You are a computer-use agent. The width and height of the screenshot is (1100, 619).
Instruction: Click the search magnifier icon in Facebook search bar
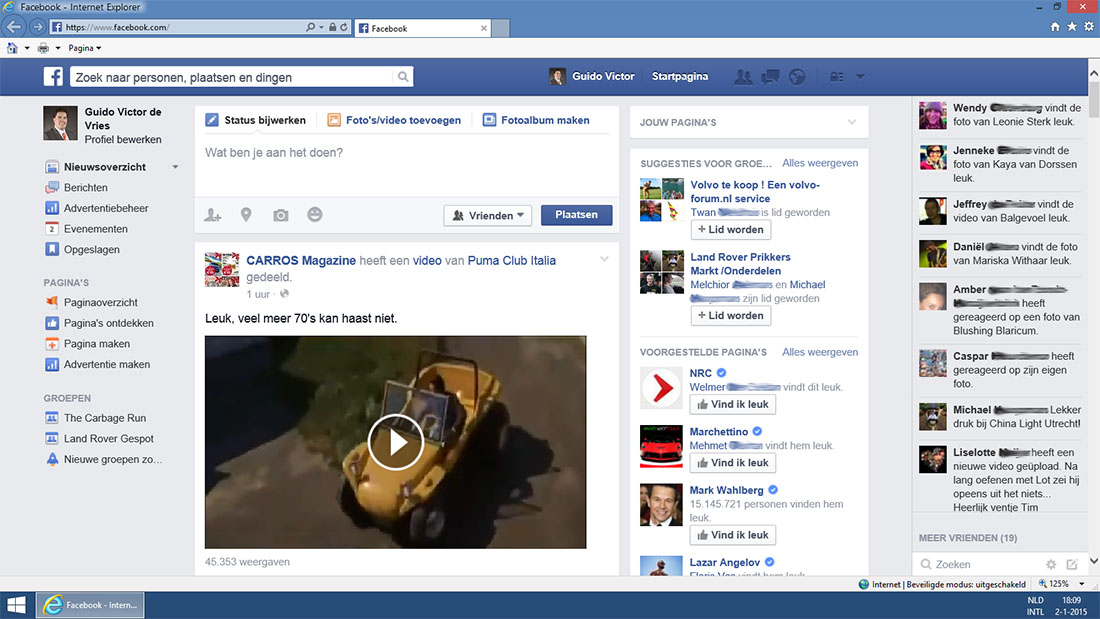403,76
